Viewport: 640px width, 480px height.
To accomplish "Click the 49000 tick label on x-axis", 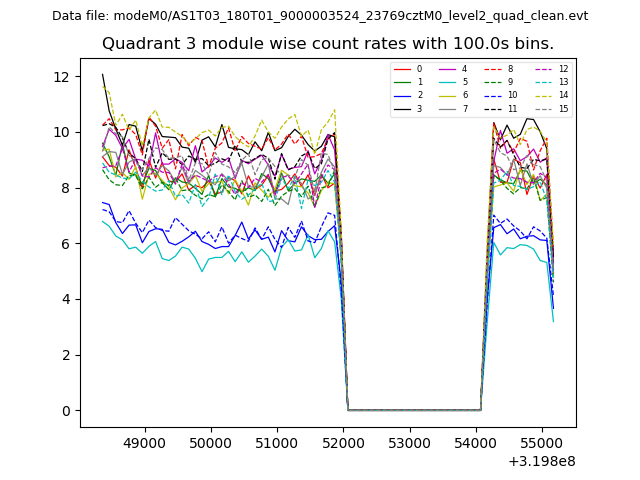I will (x=145, y=441).
